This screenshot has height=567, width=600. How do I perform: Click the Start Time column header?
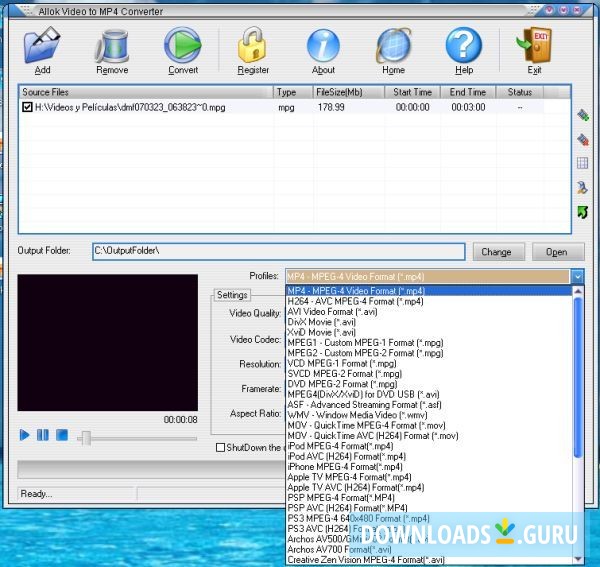click(x=412, y=92)
